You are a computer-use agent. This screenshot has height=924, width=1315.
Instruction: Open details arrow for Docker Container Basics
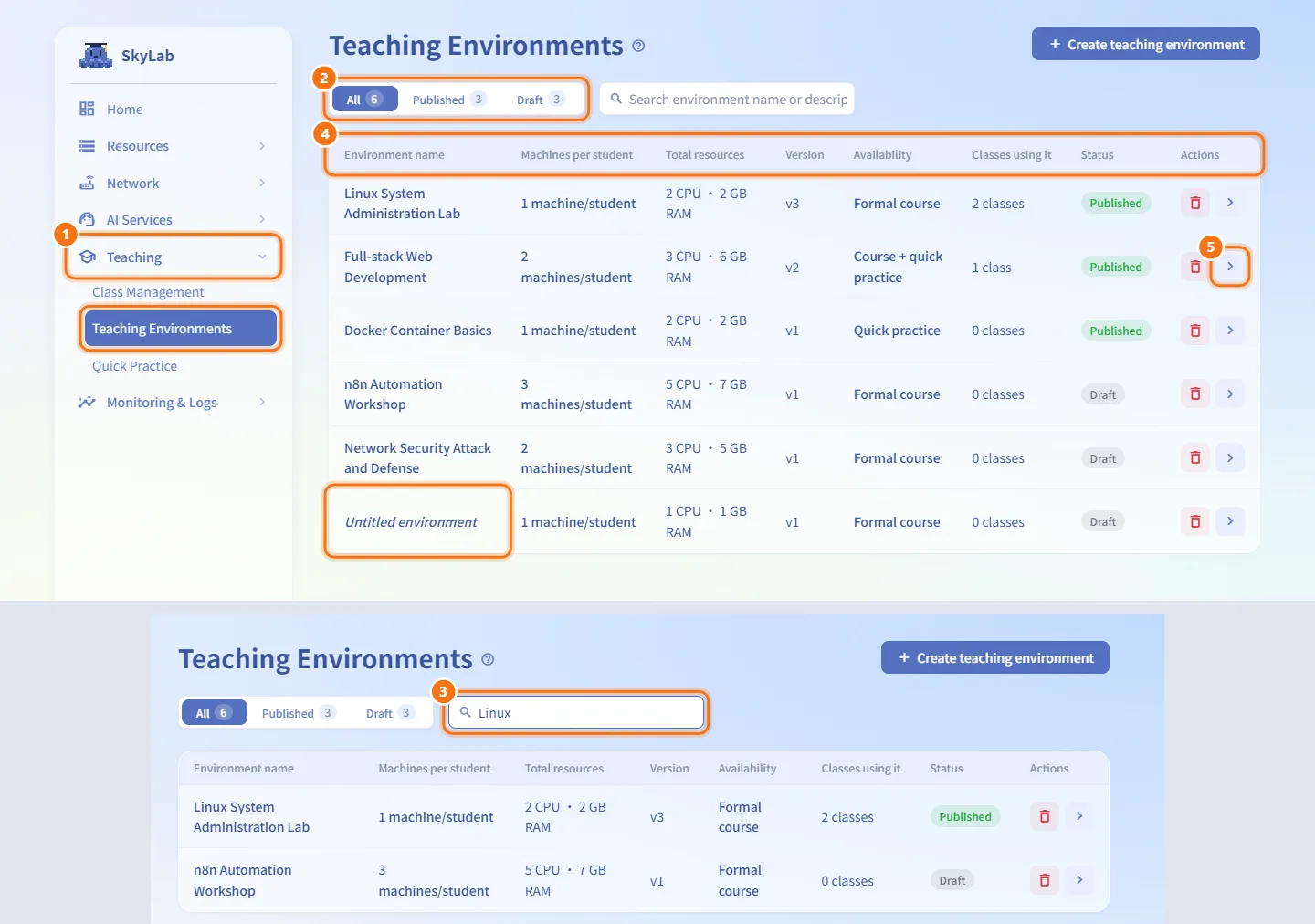pyautogui.click(x=1230, y=331)
